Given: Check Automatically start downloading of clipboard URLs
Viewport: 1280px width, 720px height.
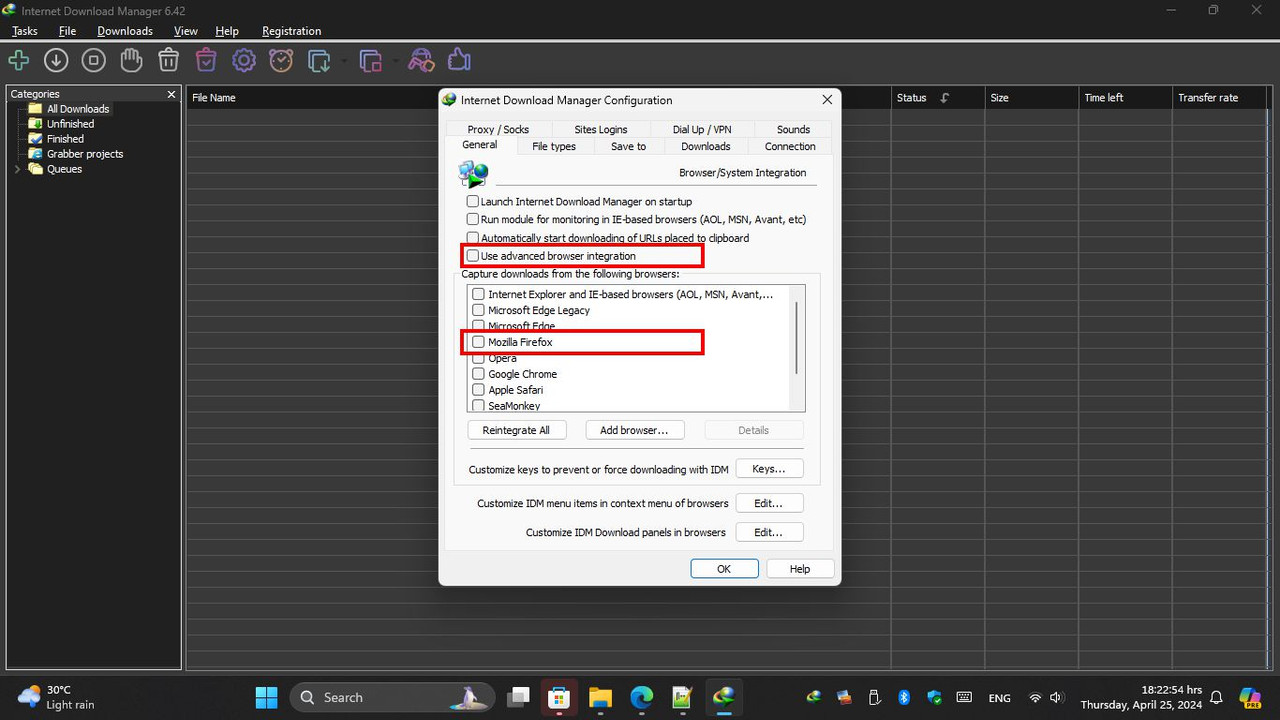Looking at the screenshot, I should [473, 238].
